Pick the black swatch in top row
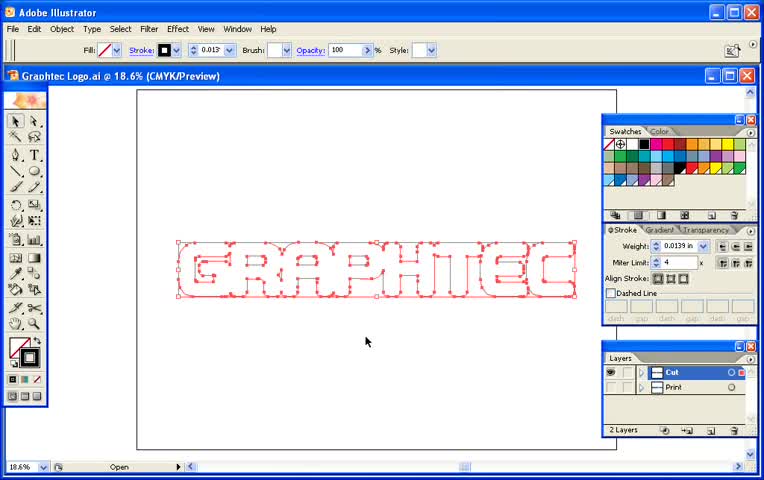The width and height of the screenshot is (764, 480). [x=644, y=144]
